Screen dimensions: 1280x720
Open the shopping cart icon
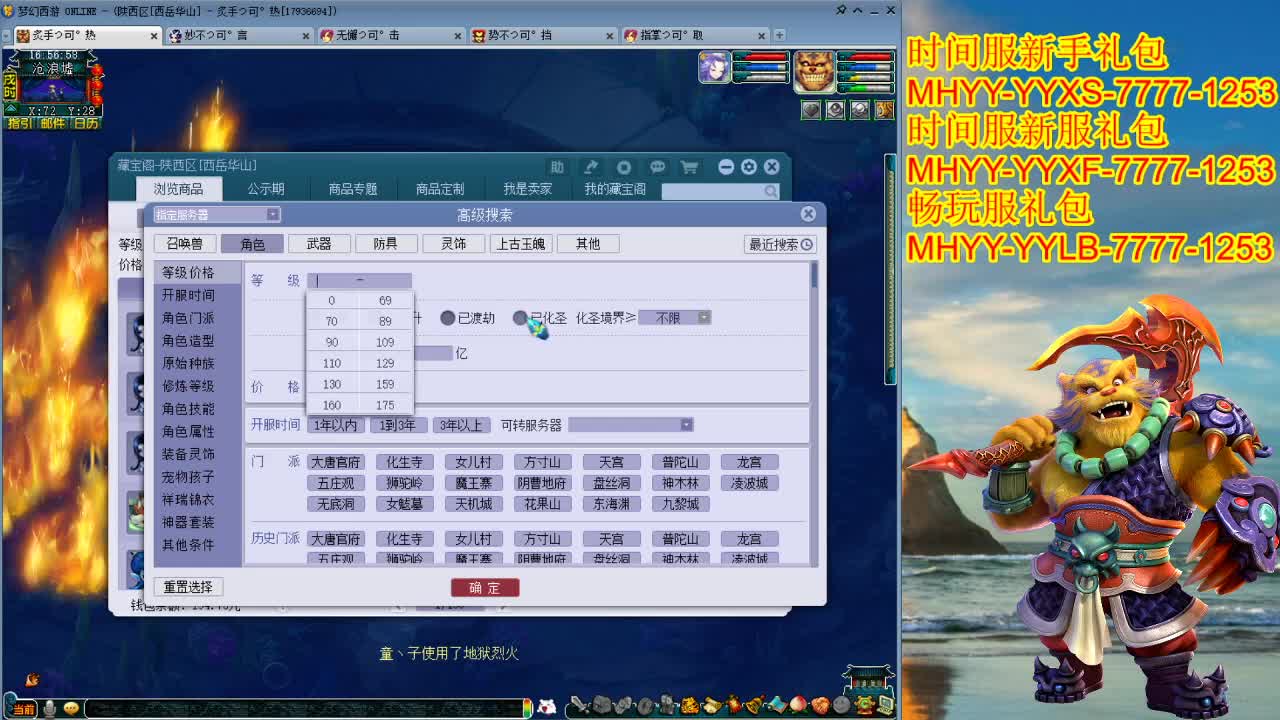689,167
